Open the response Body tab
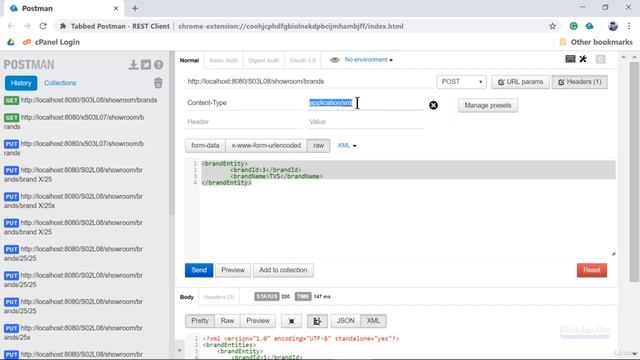The image size is (640, 360). pyautogui.click(x=187, y=297)
